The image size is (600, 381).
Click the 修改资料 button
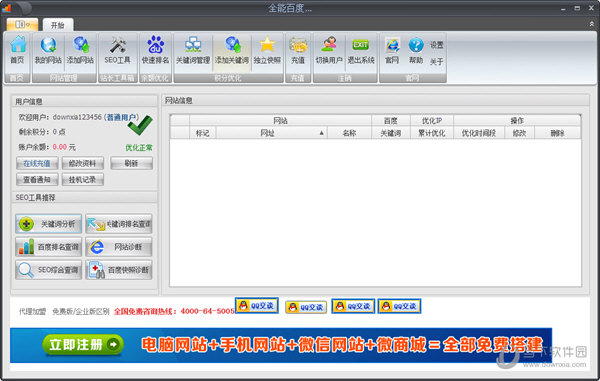click(82, 163)
